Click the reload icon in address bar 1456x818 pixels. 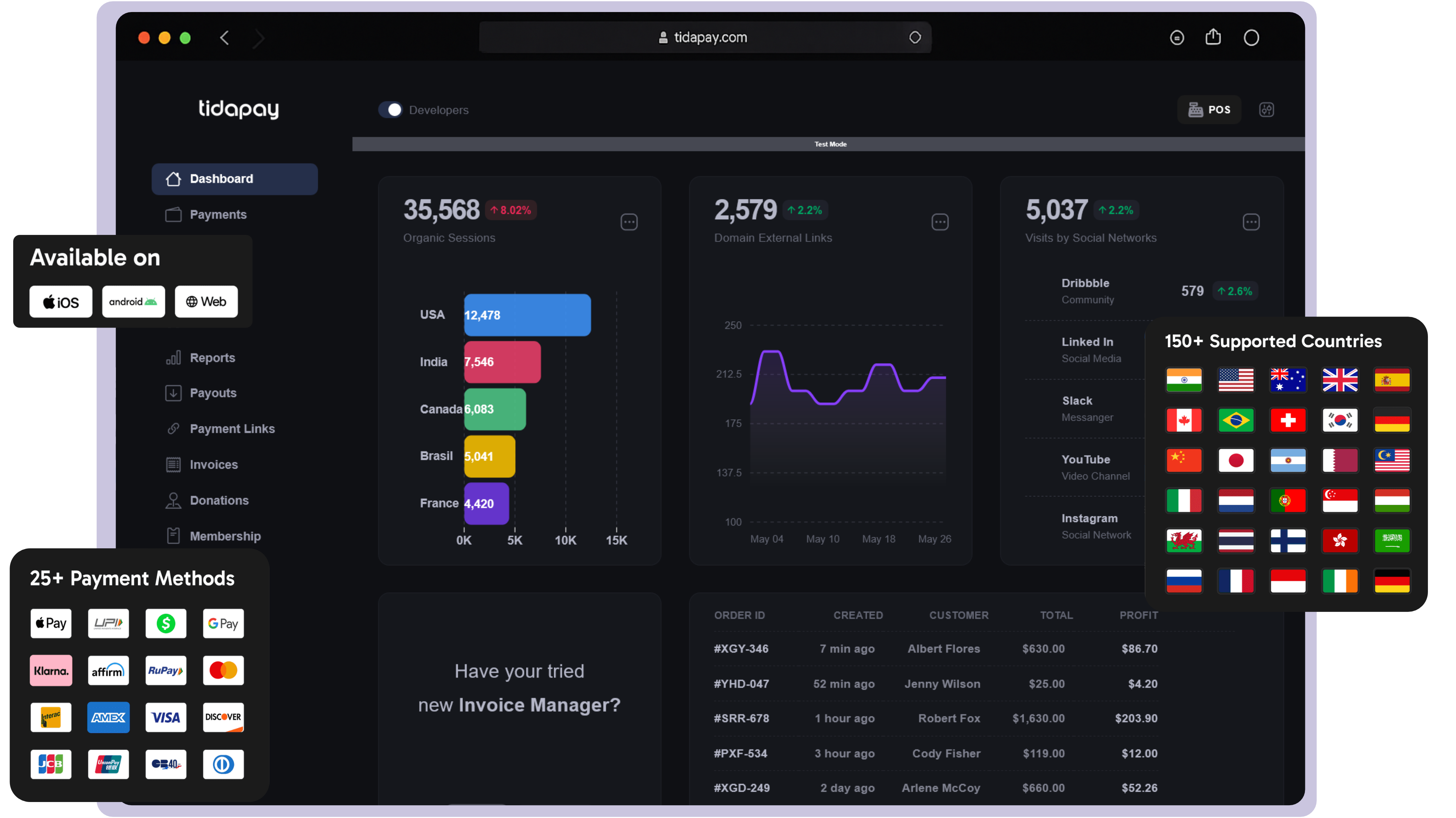915,37
